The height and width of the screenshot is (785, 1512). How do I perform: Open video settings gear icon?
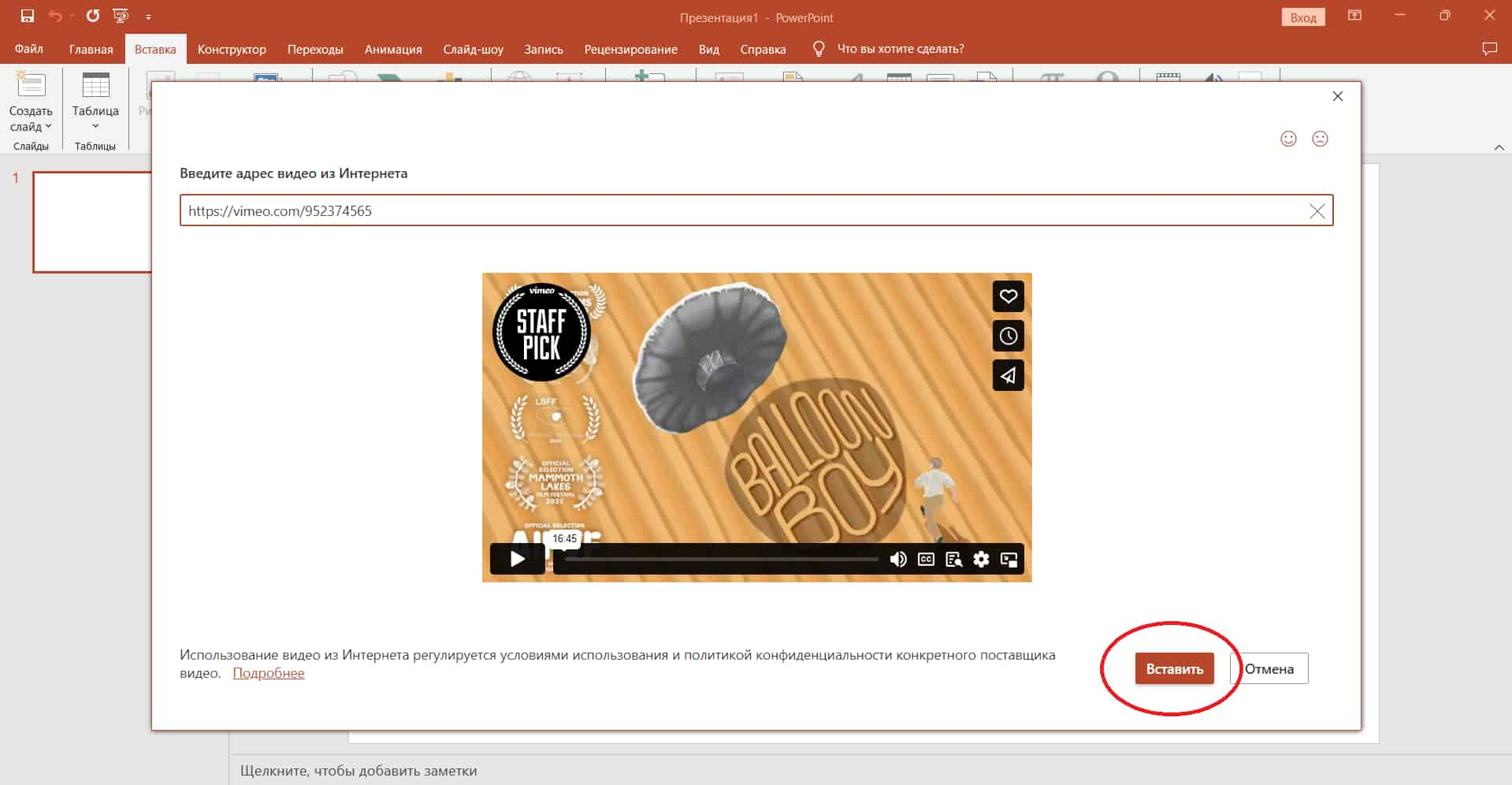click(x=981, y=559)
